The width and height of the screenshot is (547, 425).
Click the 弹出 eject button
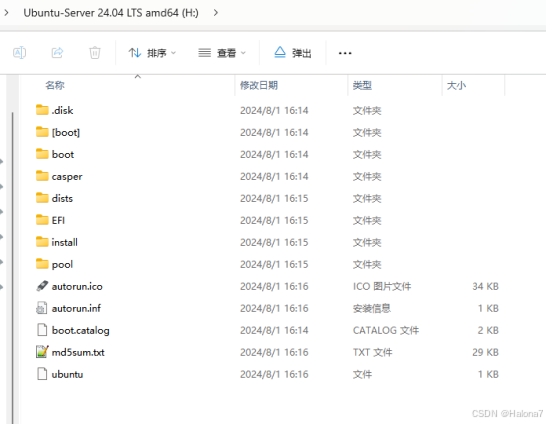click(292, 53)
